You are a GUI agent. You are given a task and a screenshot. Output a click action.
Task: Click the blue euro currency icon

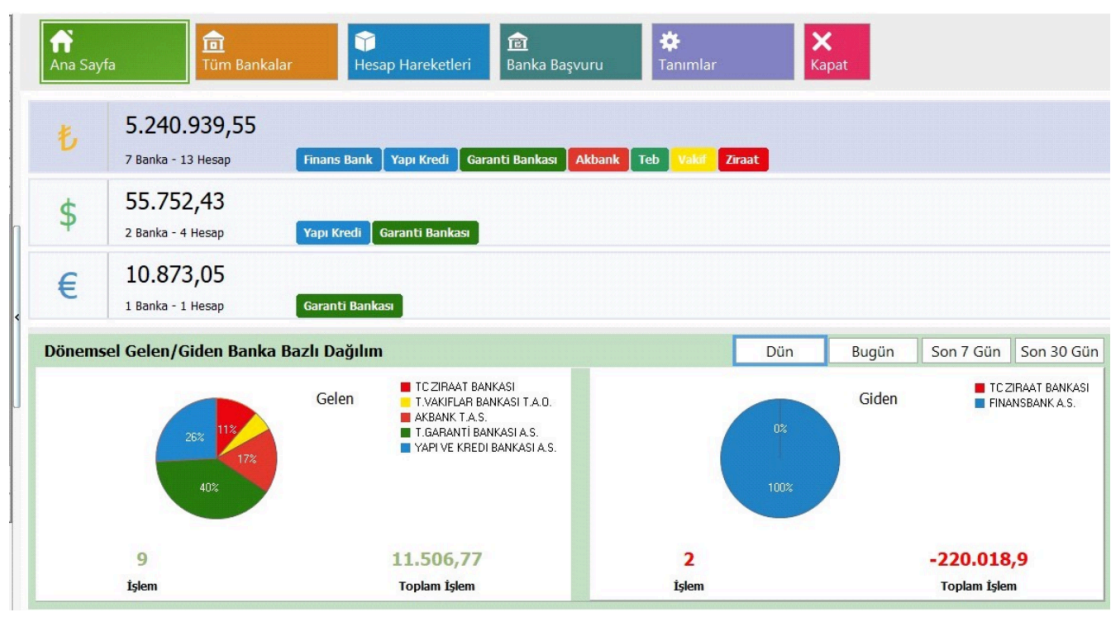[x=68, y=287]
